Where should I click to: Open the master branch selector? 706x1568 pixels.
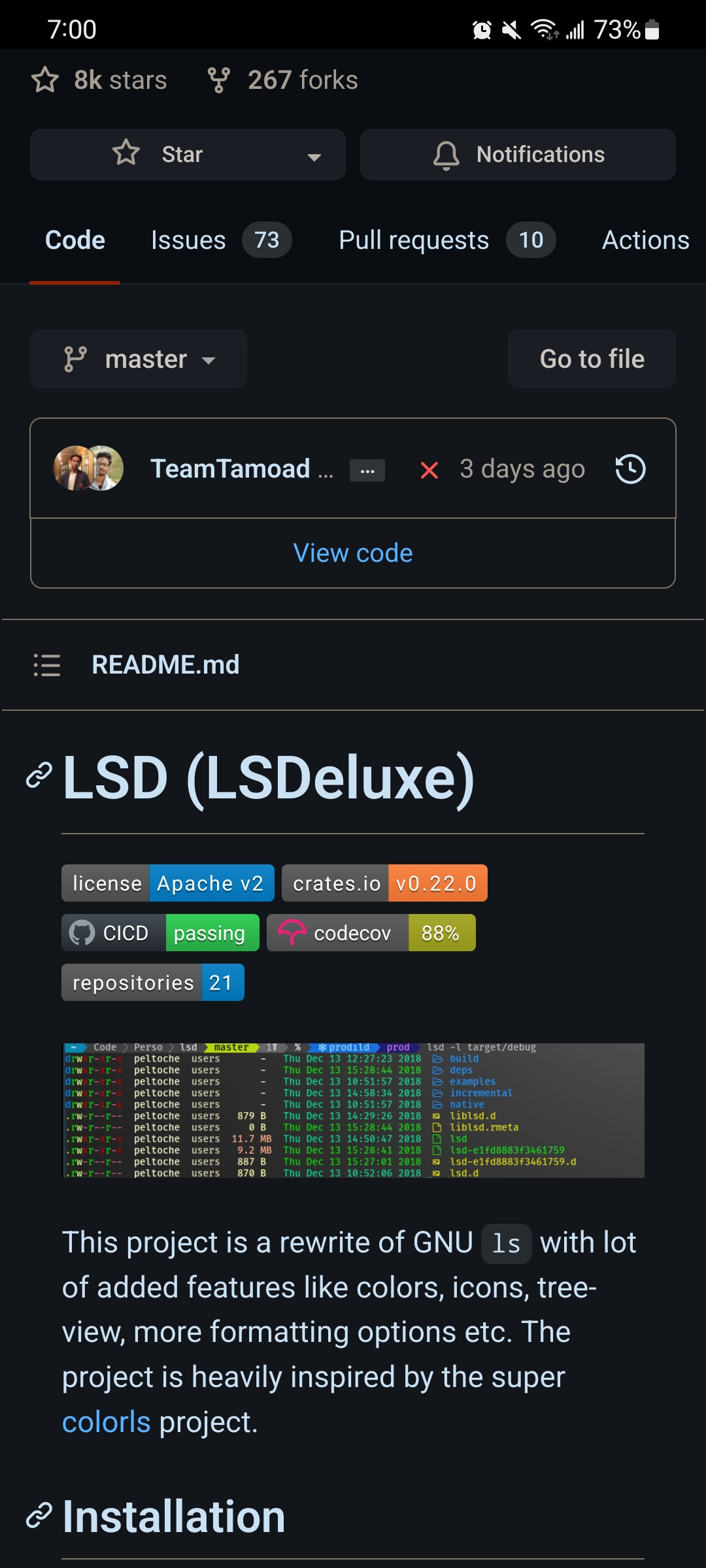[139, 359]
